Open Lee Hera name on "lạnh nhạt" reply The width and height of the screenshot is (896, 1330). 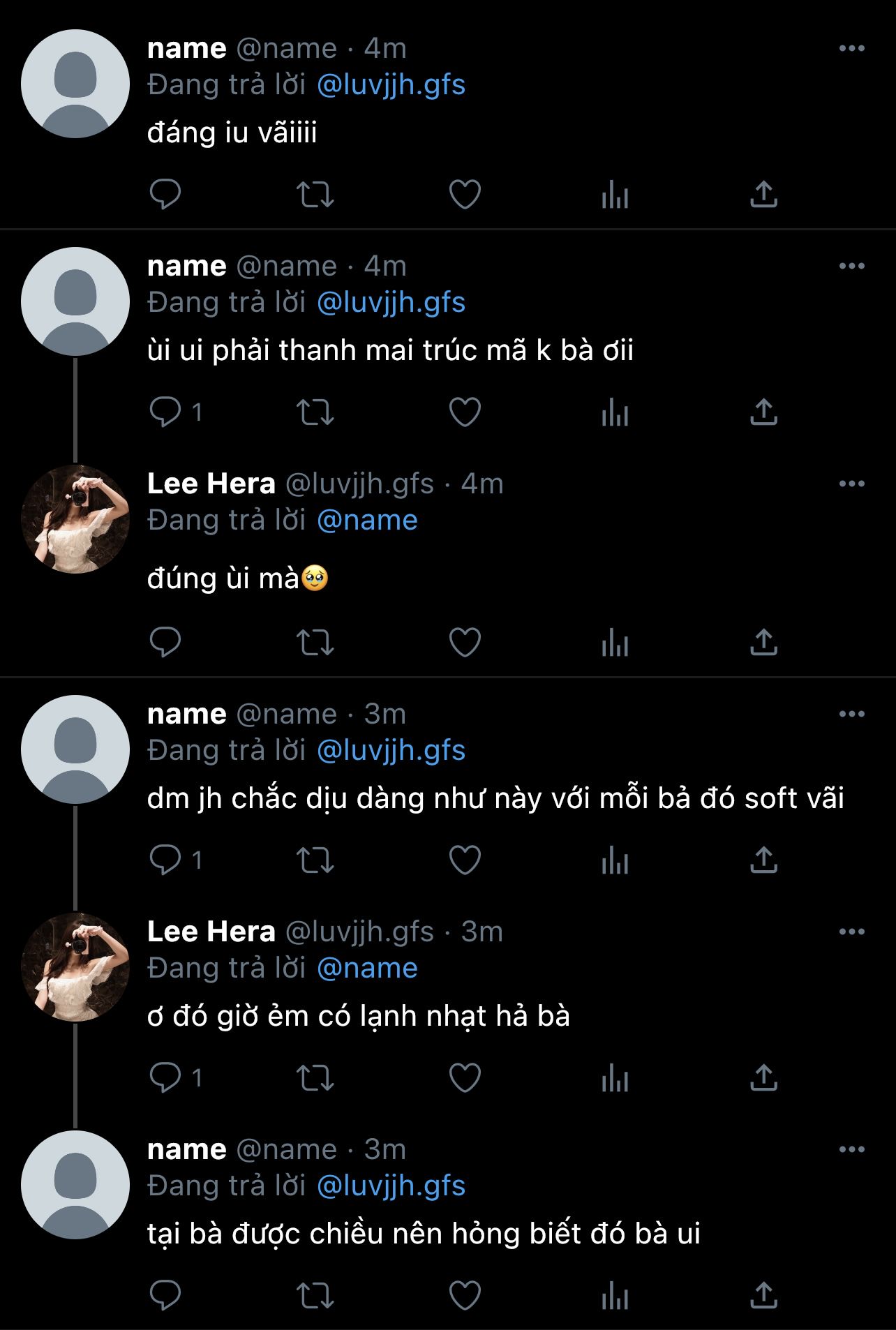pos(211,932)
